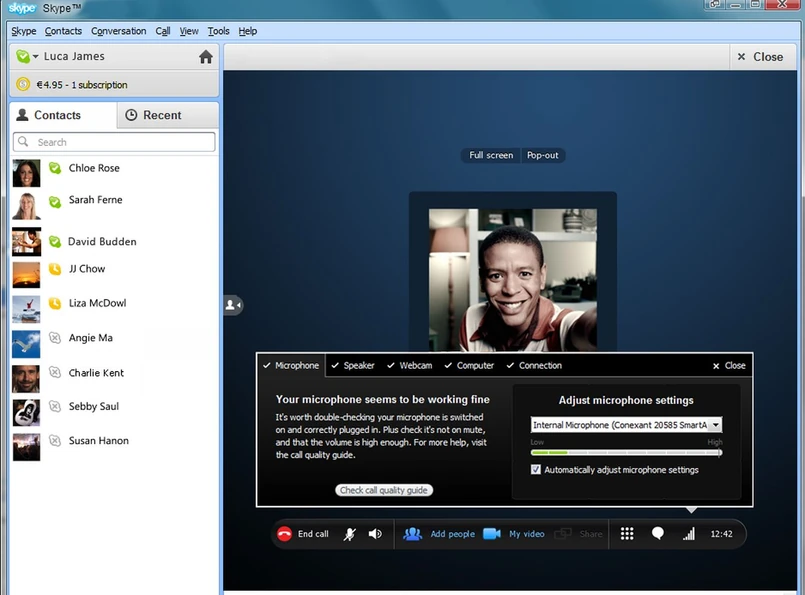Click the Home icon beside Luca James

click(206, 57)
